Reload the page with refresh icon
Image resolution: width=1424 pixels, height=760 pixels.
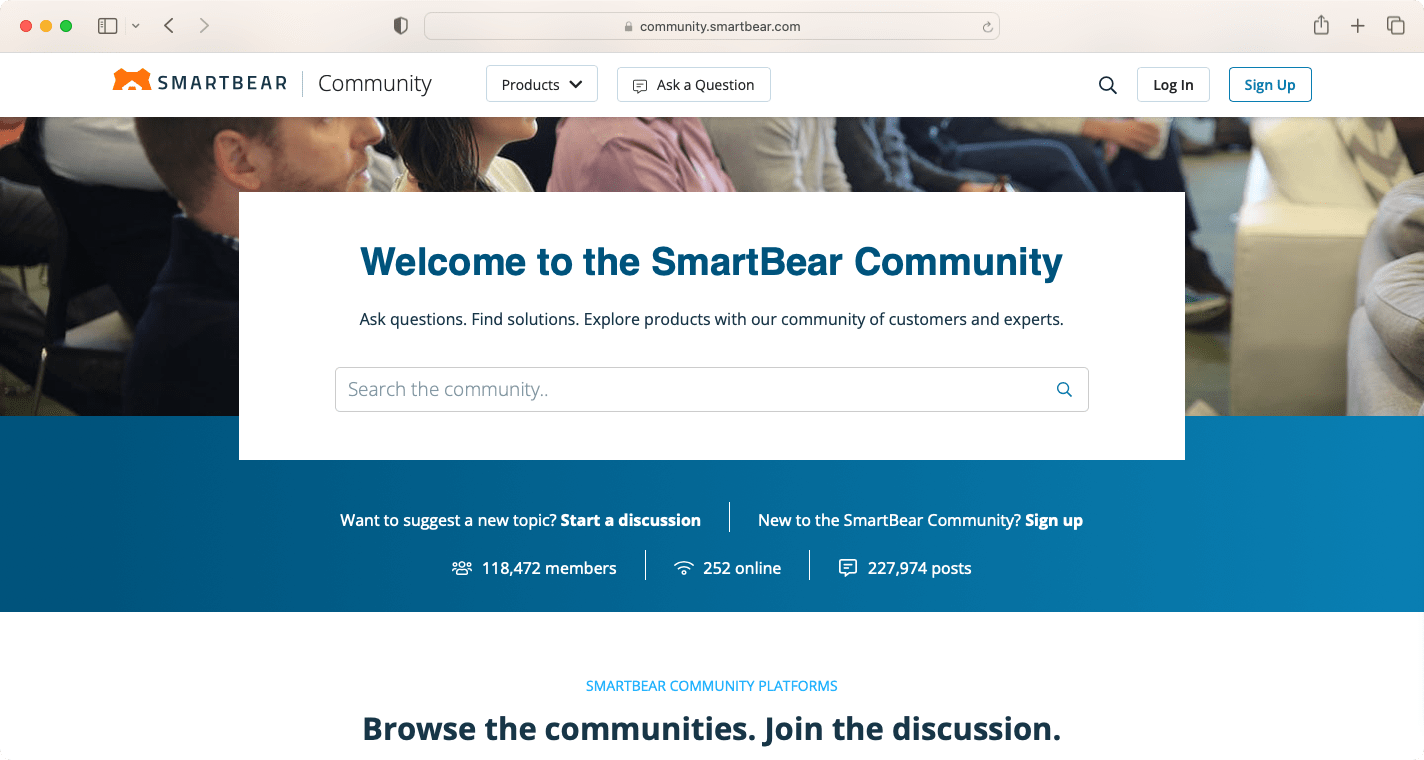coord(987,27)
